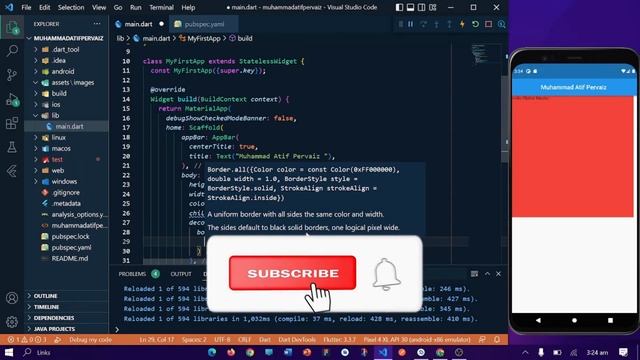640x360 pixels.
Task: Open the Terminal menu
Action: 161,7
